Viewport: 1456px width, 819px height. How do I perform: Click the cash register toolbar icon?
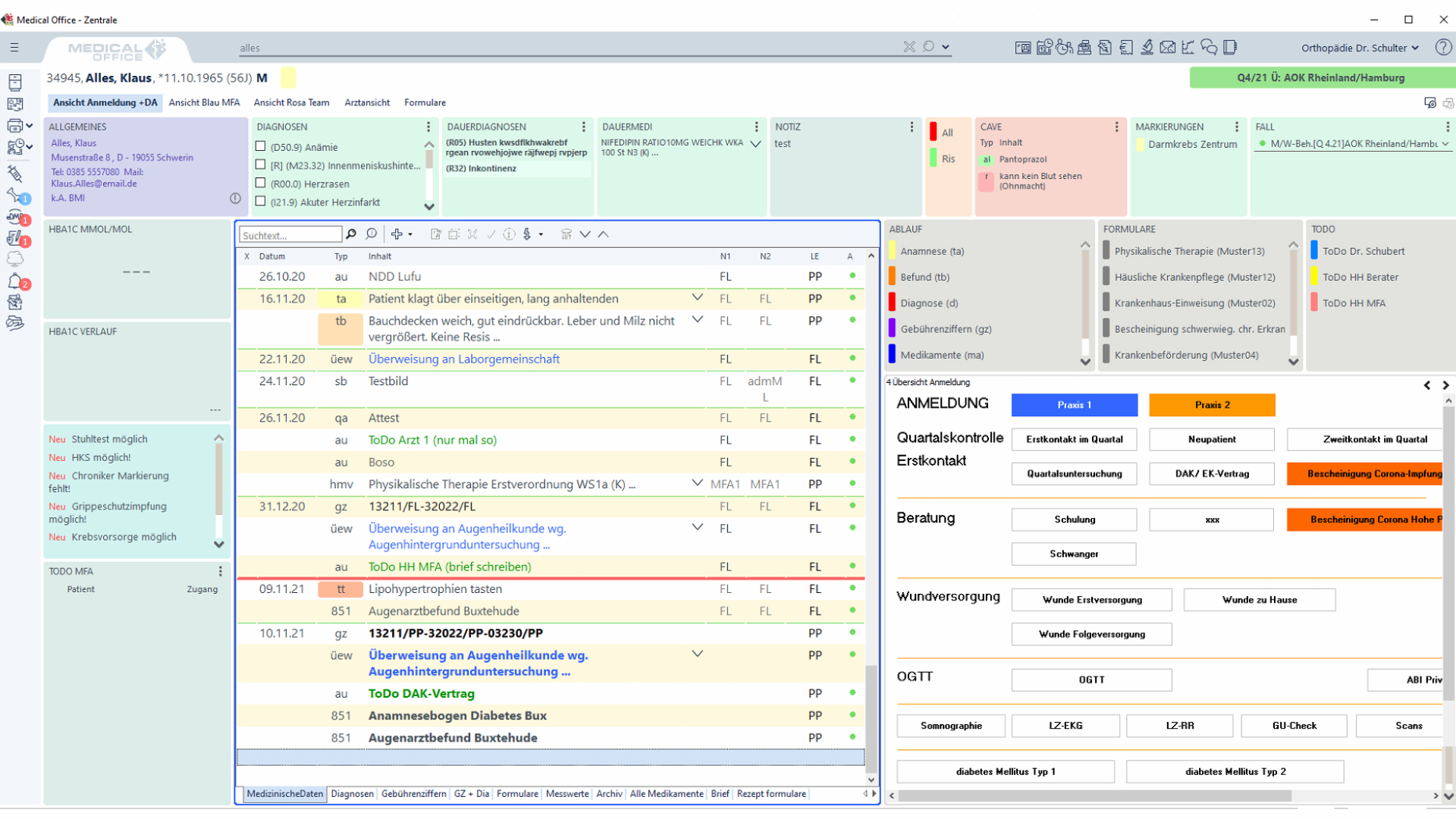[1084, 48]
